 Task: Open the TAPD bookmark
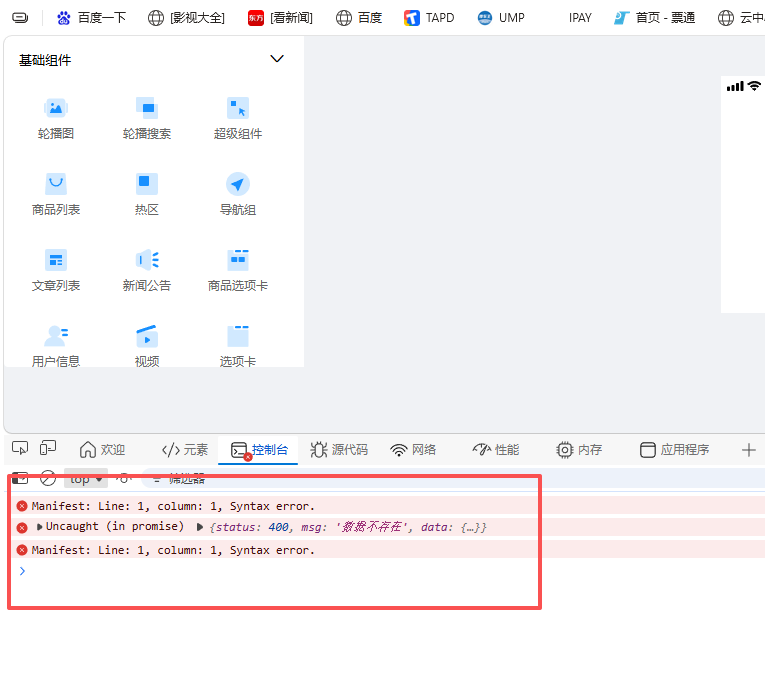coord(429,18)
